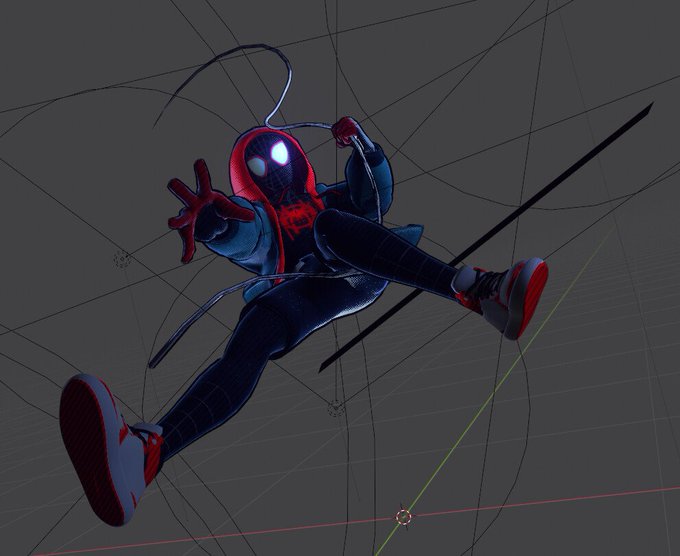Viewport: 680px width, 556px height.
Task: Click the 3D cursor at the world origin
Action: click(403, 517)
